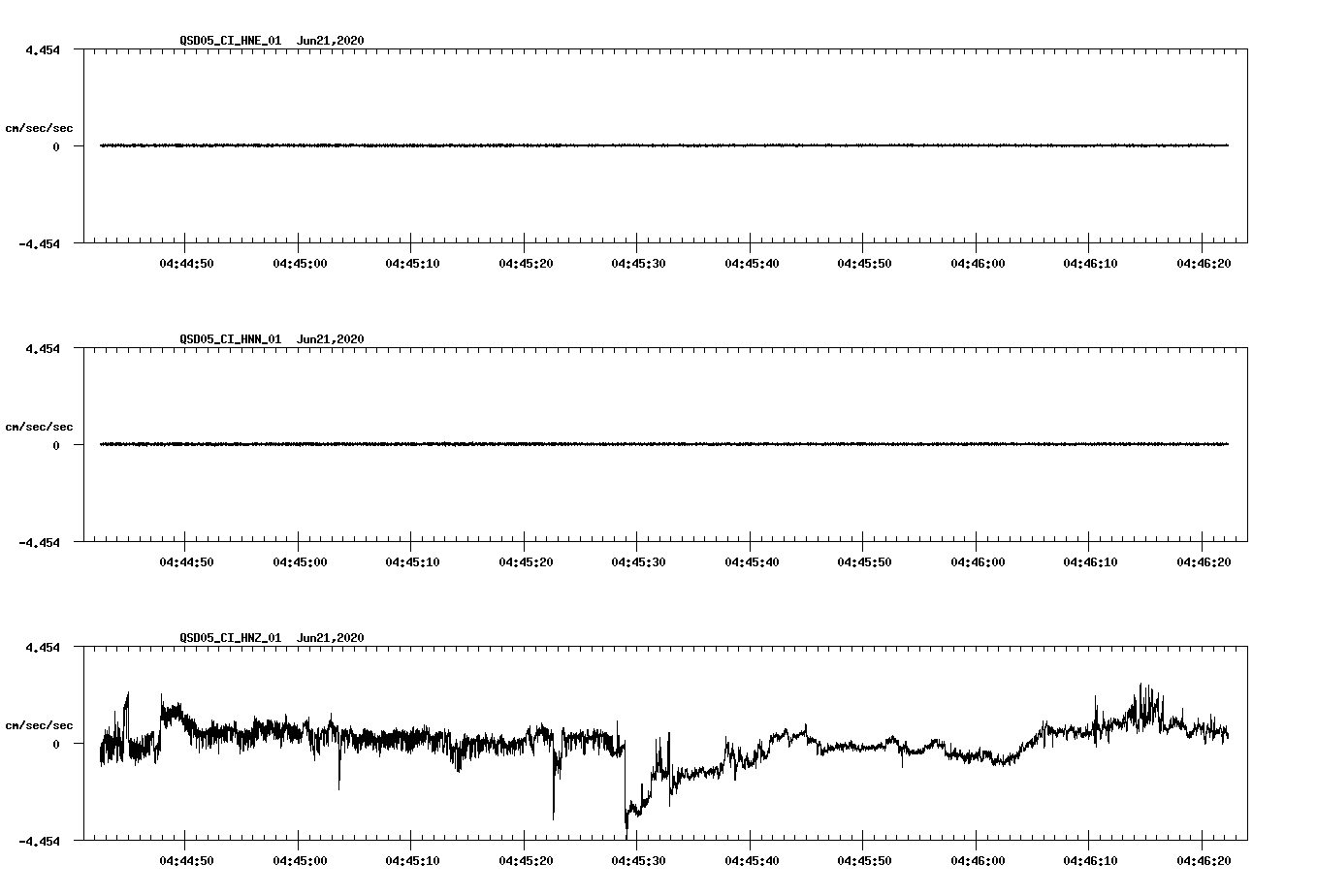Click the 4.454 upper limit of HNE plot

coord(42,49)
